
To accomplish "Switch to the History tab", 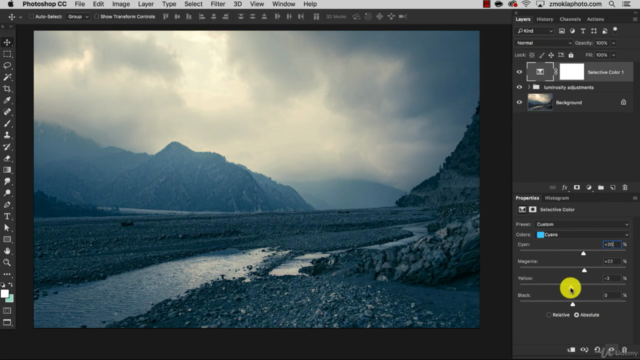I will coord(544,19).
